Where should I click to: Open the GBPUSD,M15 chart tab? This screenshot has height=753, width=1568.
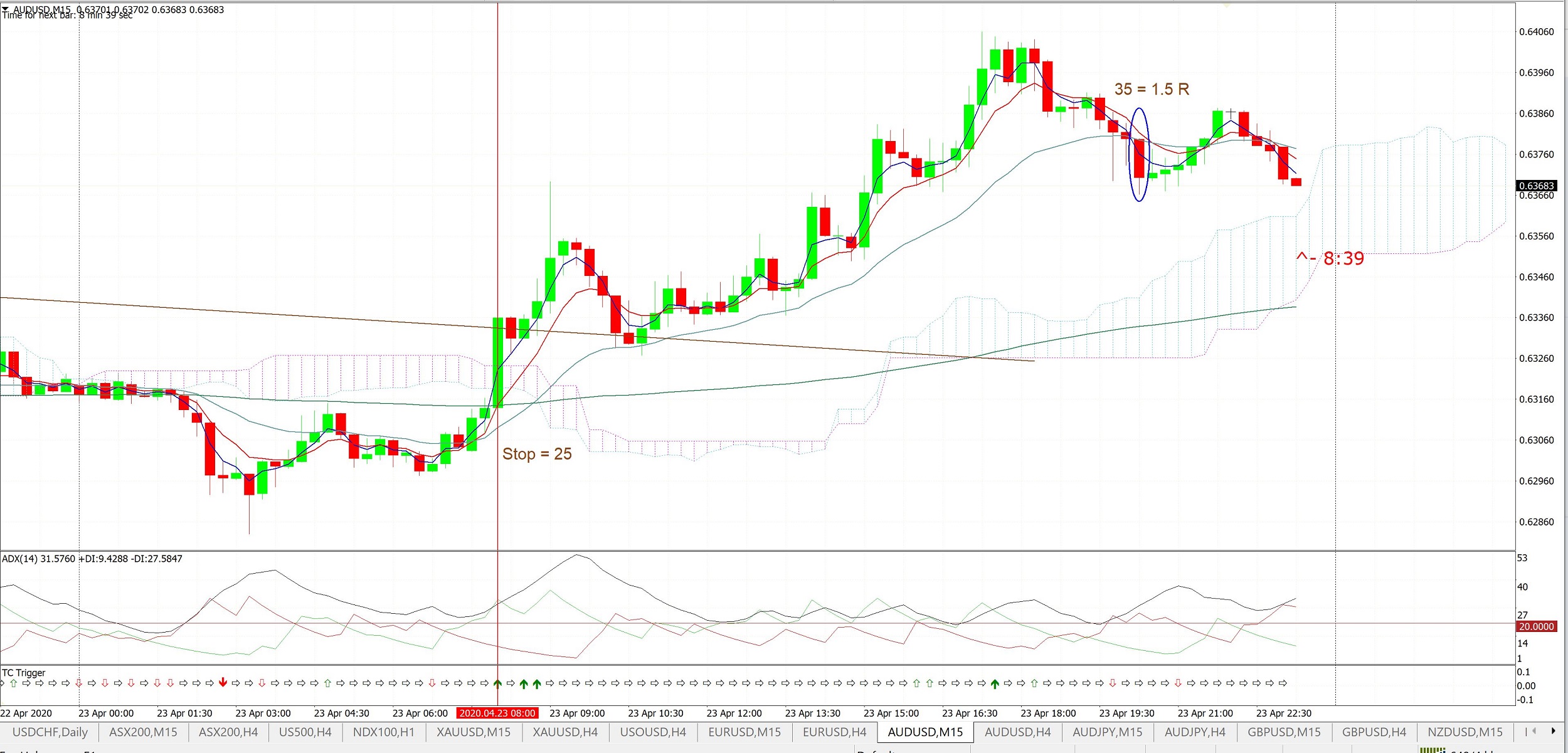(x=1284, y=732)
